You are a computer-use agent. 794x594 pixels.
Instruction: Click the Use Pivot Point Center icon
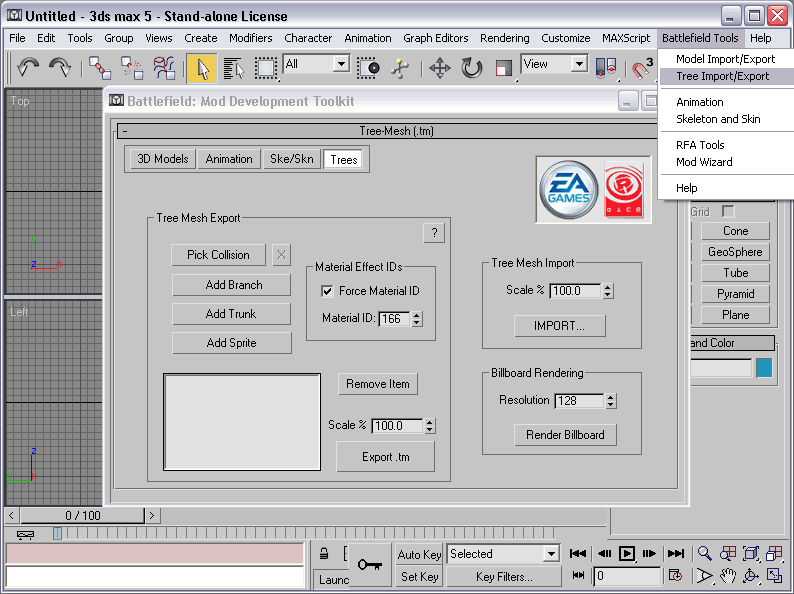point(605,67)
